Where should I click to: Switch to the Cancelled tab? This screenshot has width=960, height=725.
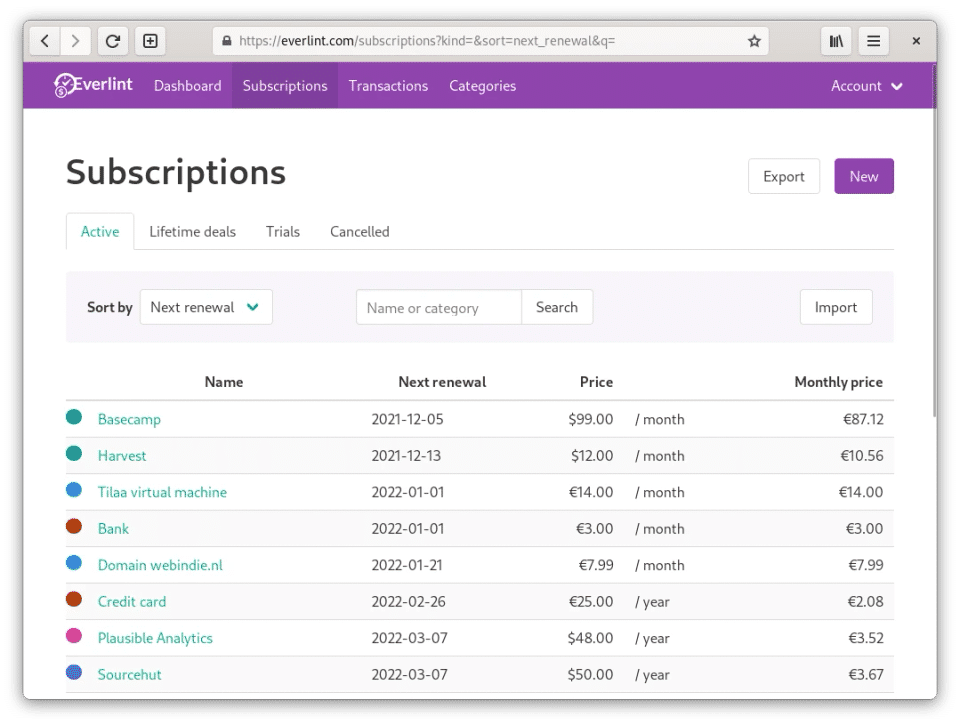point(359,231)
